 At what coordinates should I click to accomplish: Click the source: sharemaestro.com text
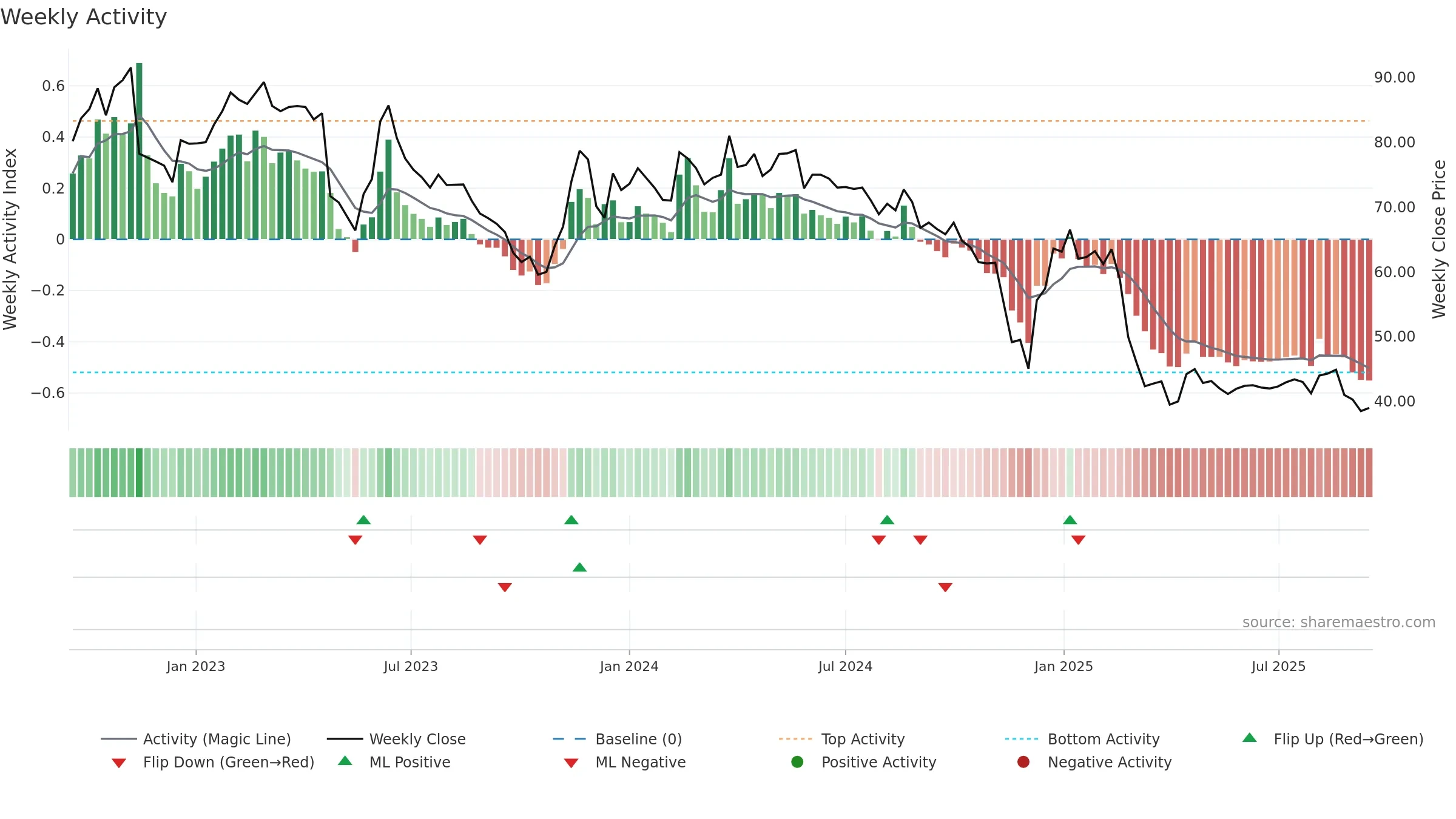1339,622
